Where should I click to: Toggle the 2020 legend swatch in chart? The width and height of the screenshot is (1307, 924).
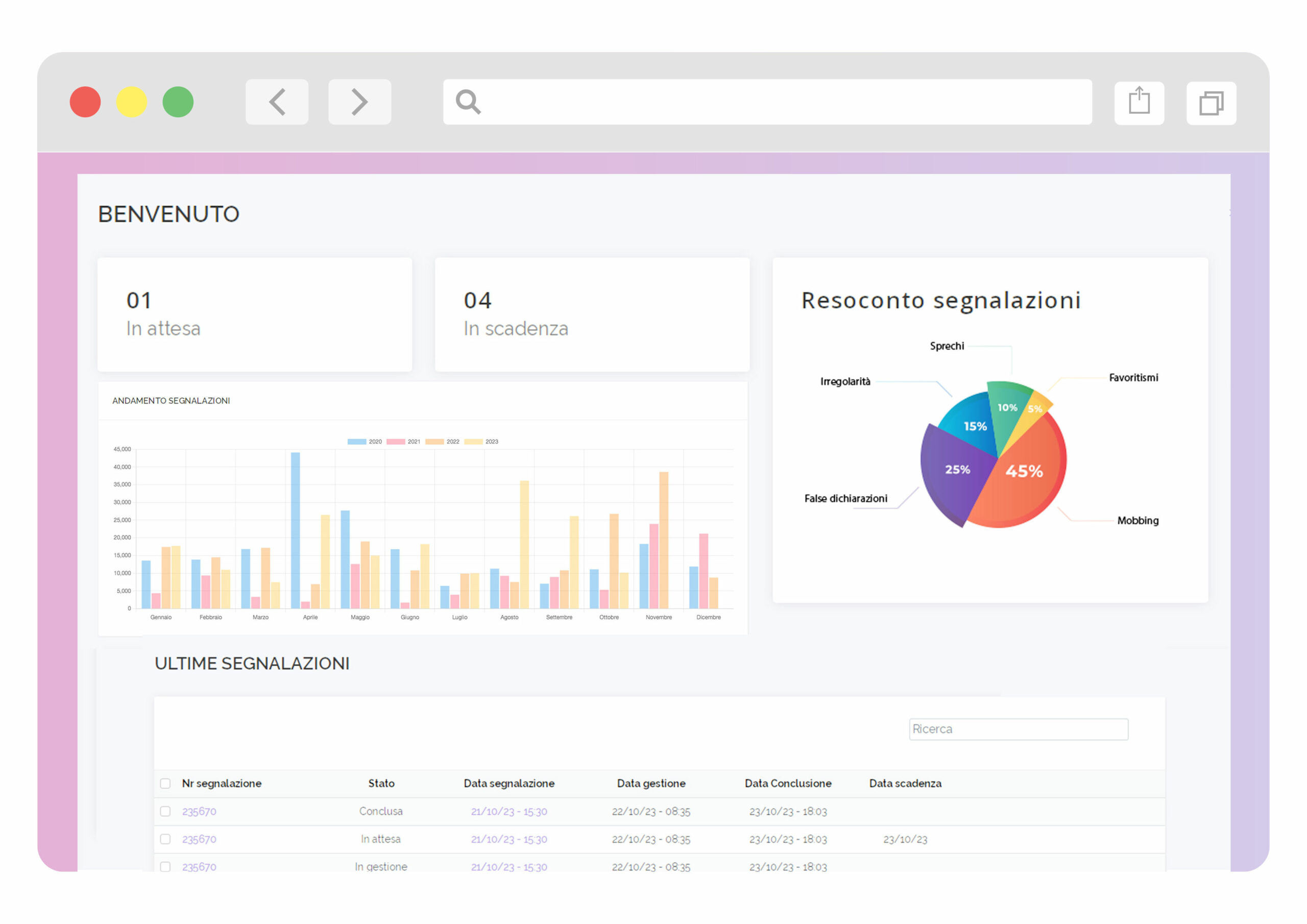point(357,442)
